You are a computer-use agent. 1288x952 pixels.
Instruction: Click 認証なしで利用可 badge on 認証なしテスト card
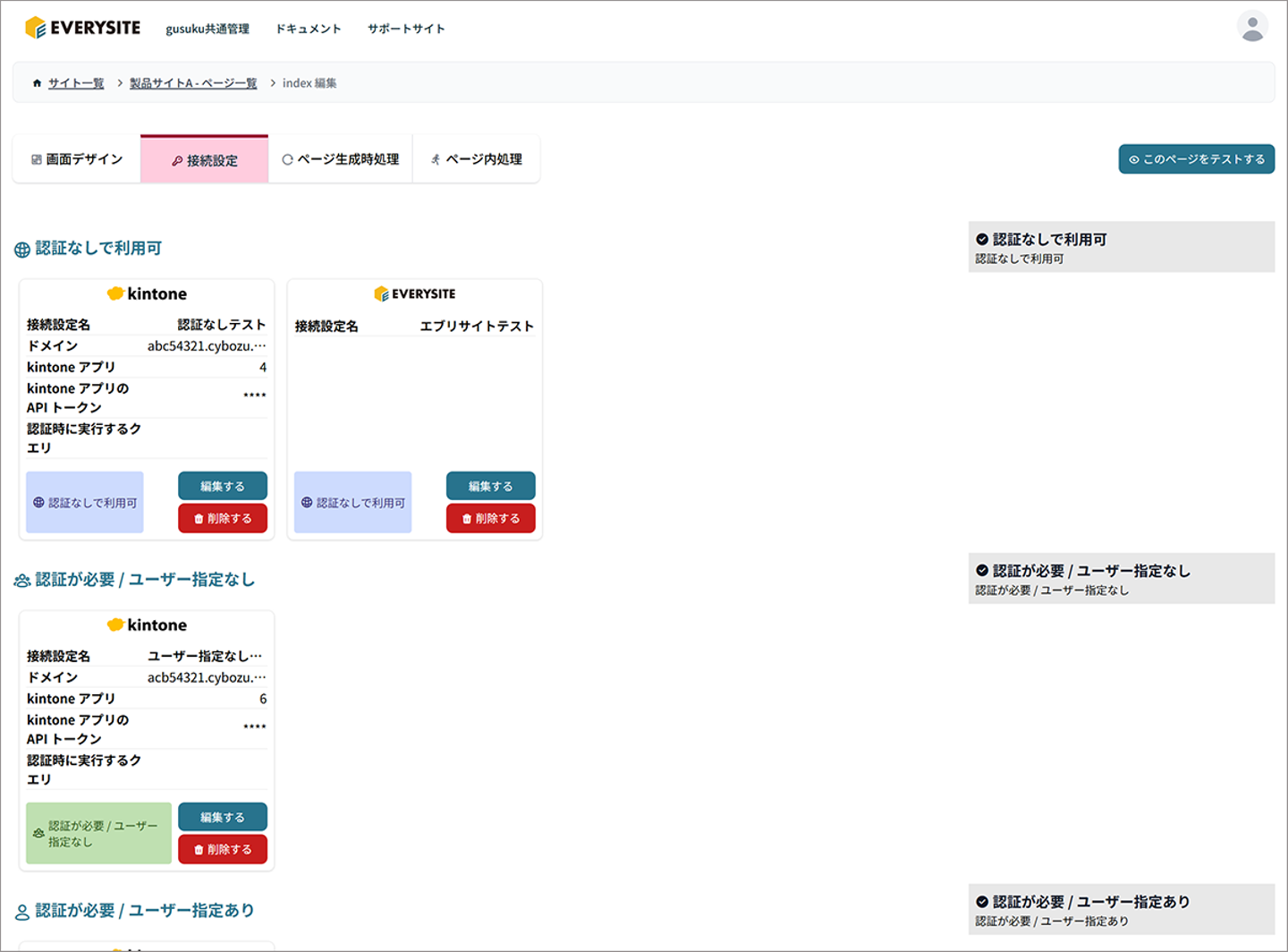click(85, 502)
